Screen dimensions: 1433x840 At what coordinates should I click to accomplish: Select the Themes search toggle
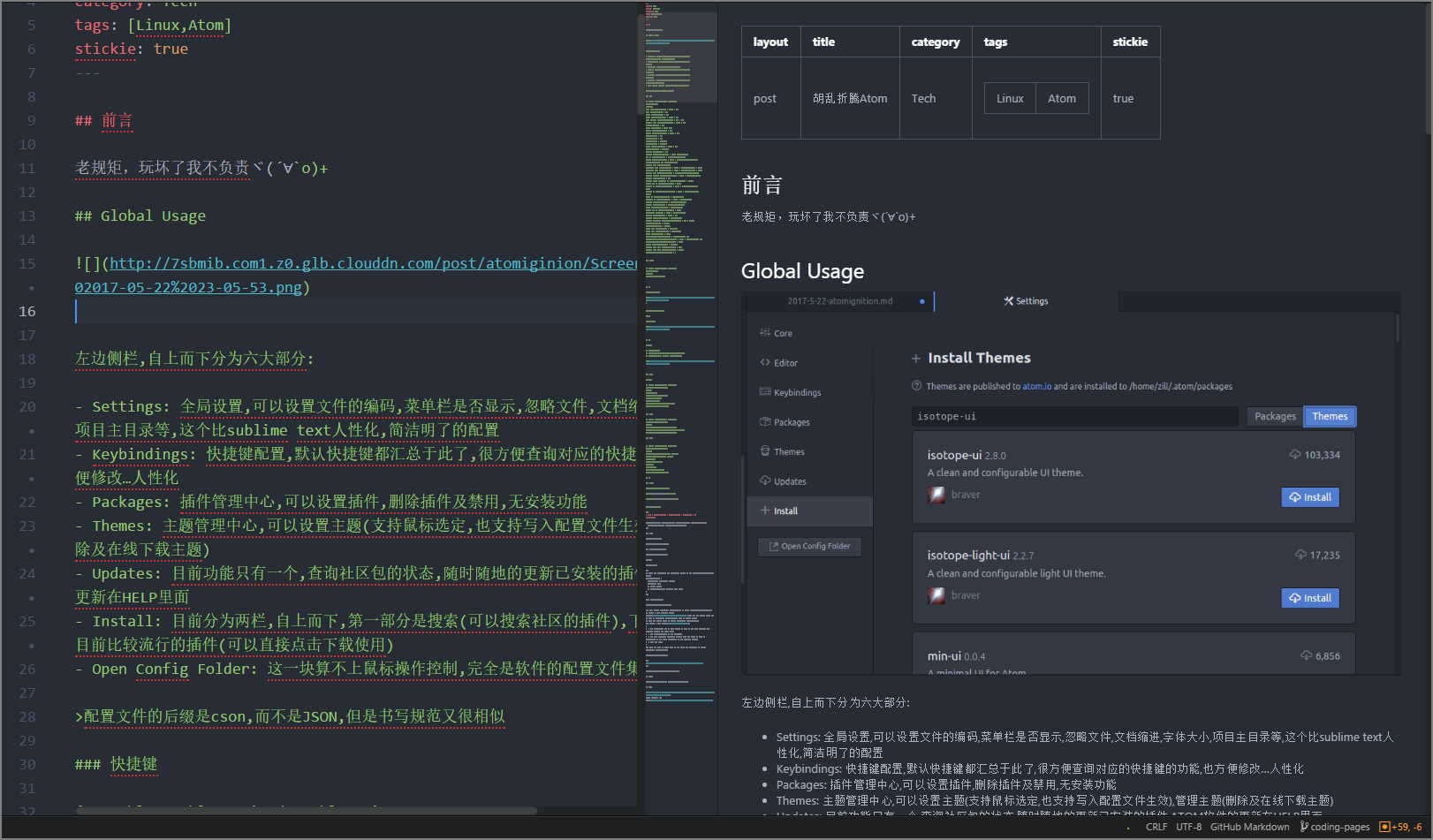tap(1330, 416)
